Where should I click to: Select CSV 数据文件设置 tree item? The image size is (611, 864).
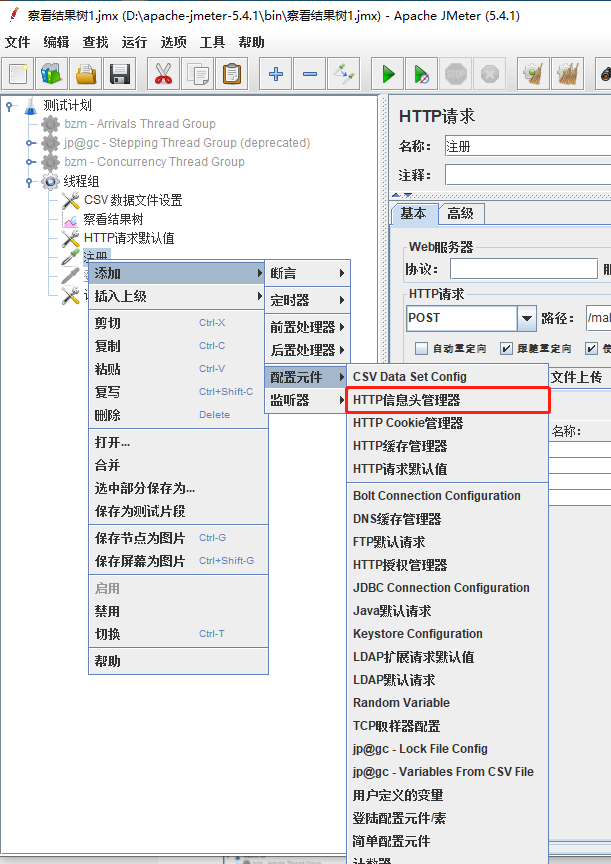(x=133, y=200)
